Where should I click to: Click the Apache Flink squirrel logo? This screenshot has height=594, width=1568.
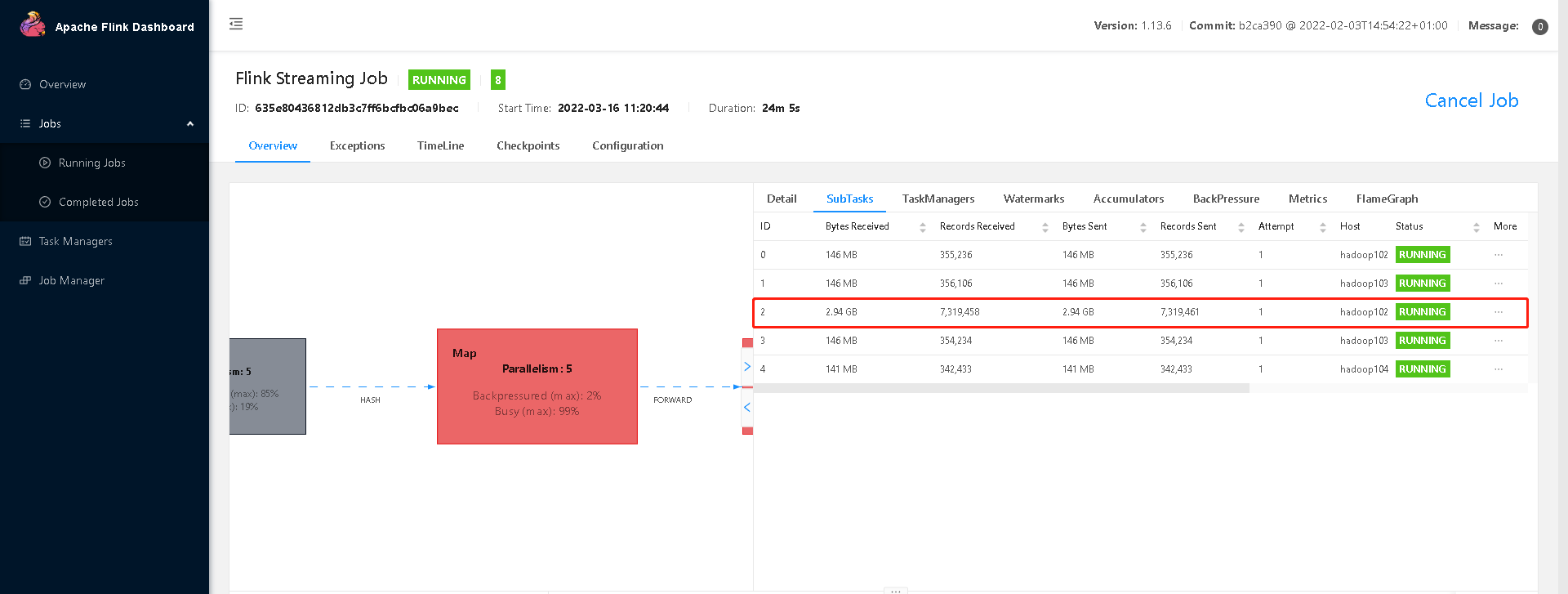tap(33, 25)
